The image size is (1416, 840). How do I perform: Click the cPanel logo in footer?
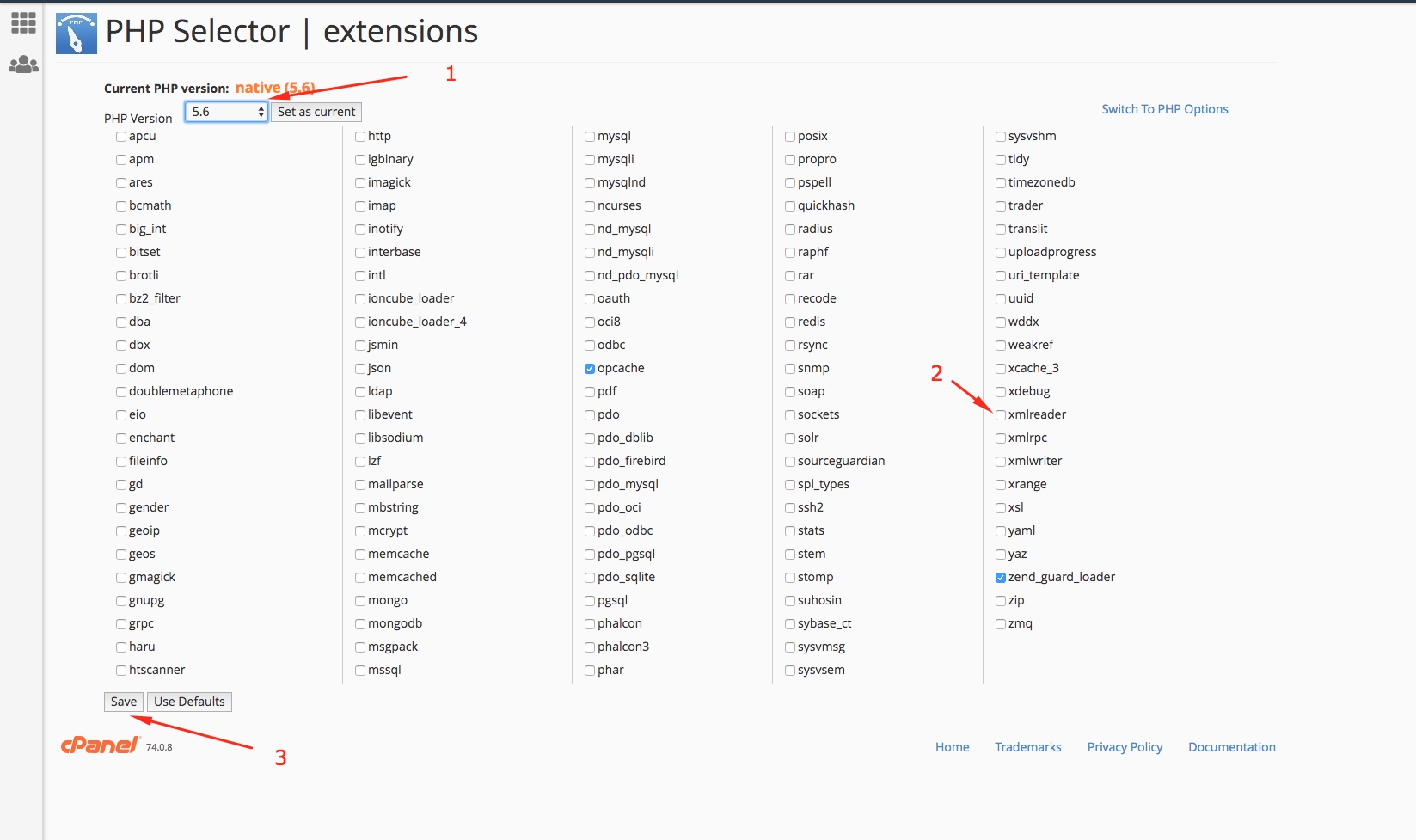[x=100, y=745]
